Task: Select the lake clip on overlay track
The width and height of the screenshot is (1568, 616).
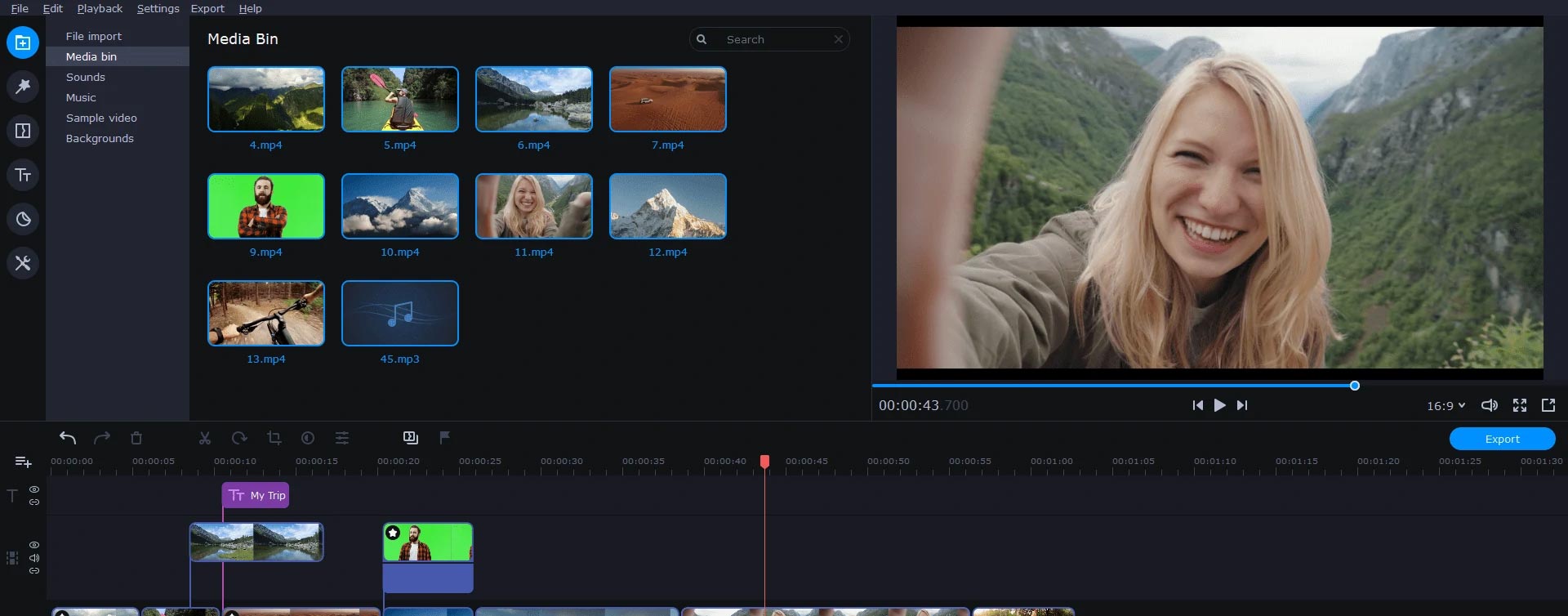Action: click(x=256, y=542)
